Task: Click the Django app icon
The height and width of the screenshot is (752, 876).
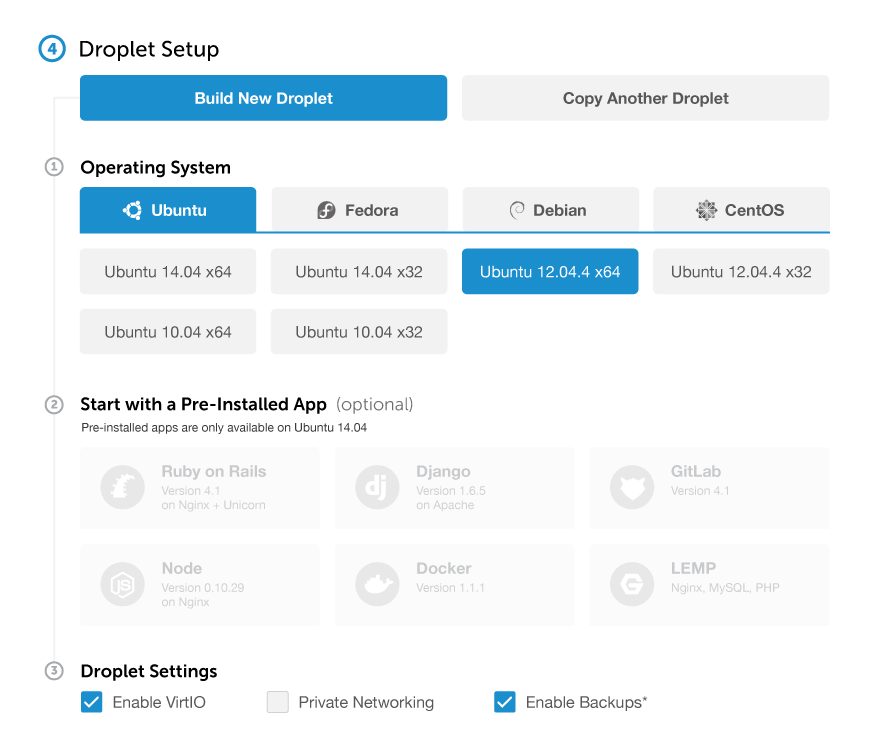Action: [x=377, y=487]
